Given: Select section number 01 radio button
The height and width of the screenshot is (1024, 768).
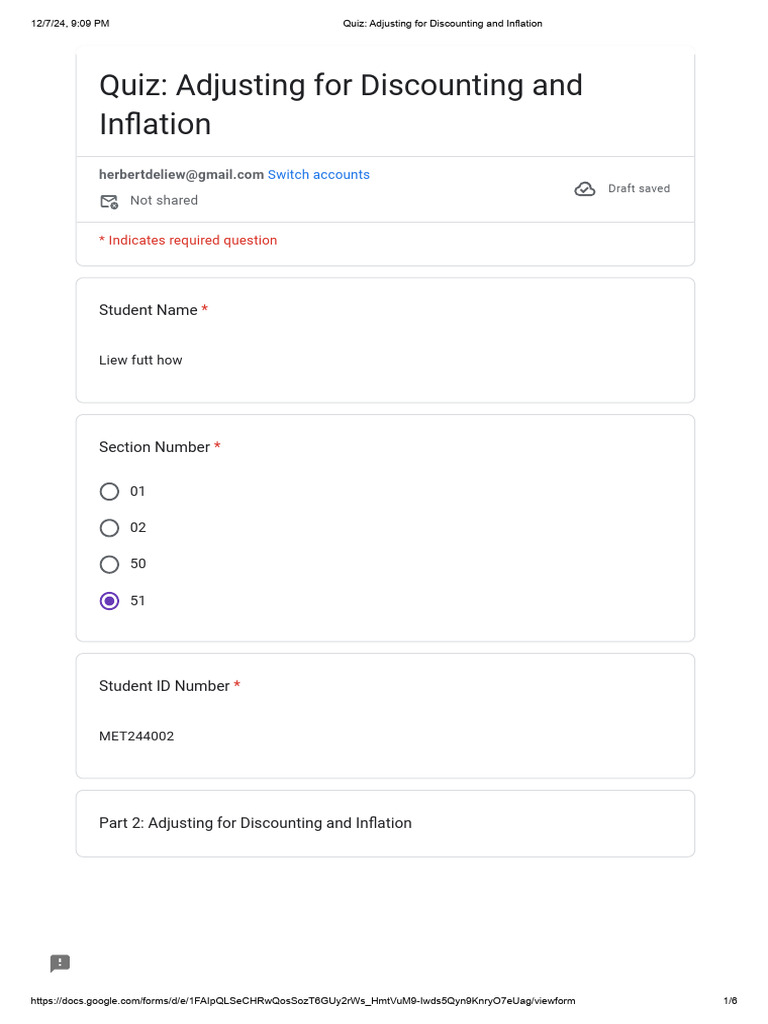Looking at the screenshot, I should pos(110,491).
